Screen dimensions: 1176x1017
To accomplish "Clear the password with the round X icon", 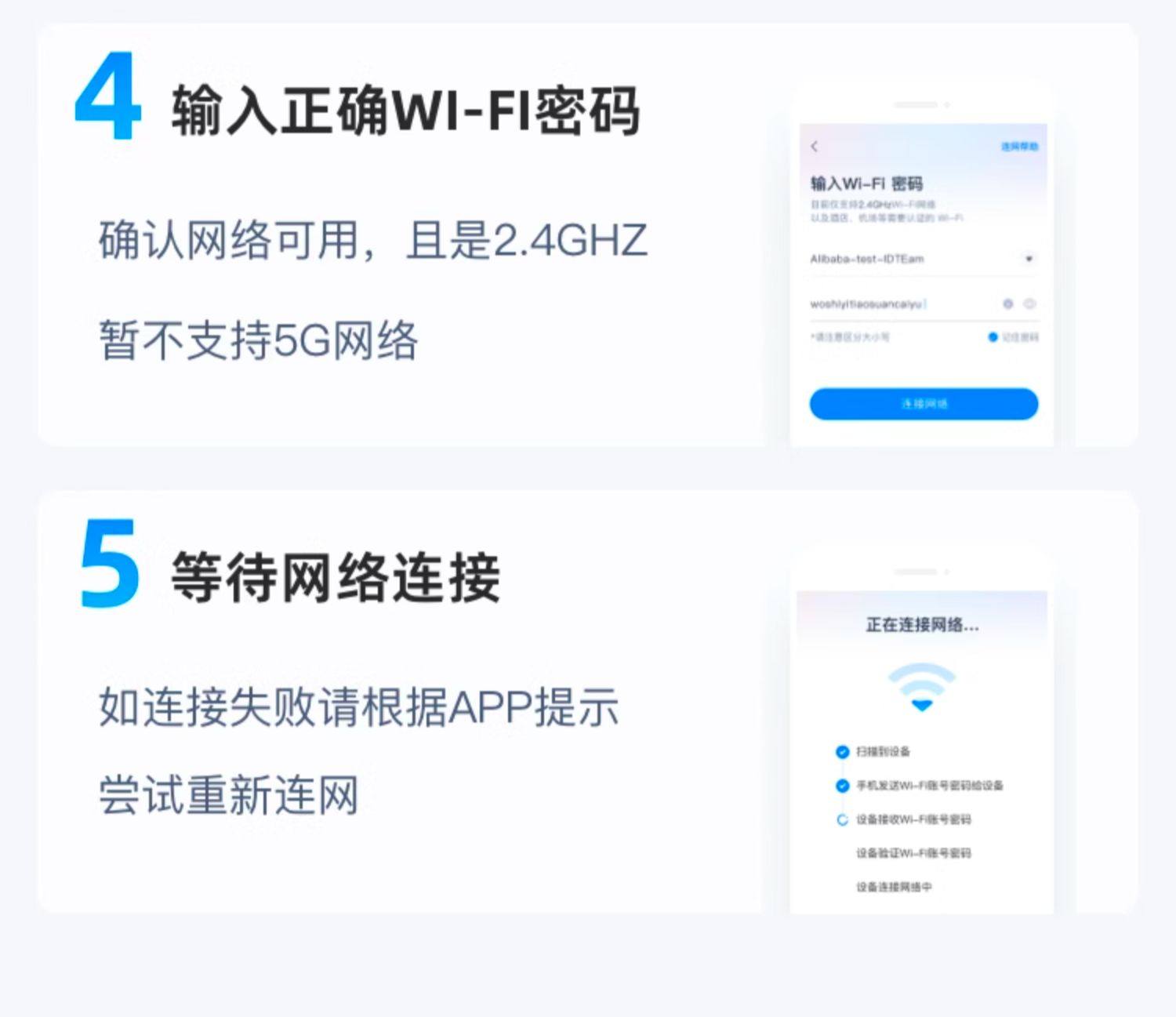I will coord(1008,304).
